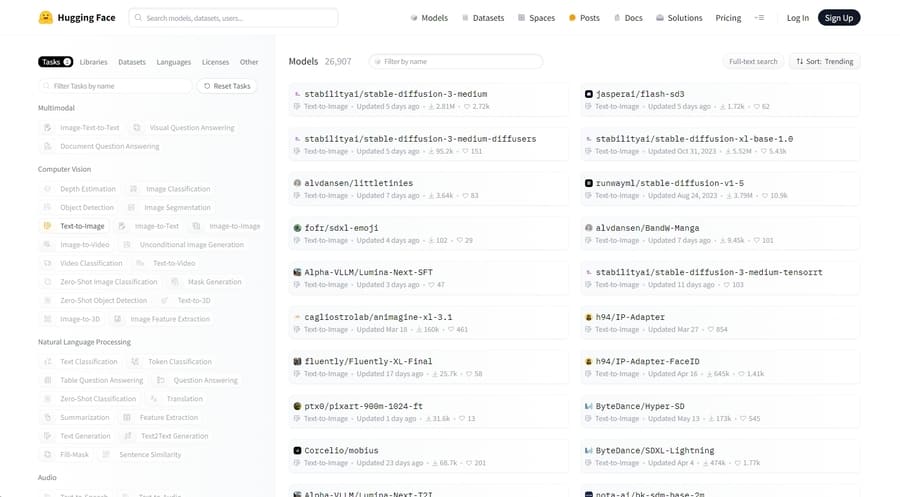Click the Image Feature Extraction icon
This screenshot has height=497, width=900.
117,319
